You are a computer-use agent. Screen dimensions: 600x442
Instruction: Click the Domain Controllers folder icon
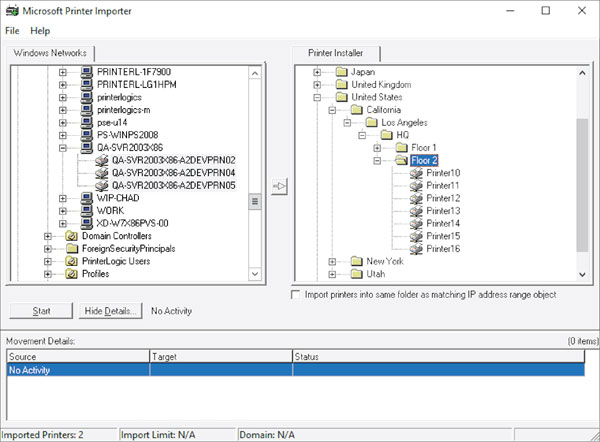72,236
